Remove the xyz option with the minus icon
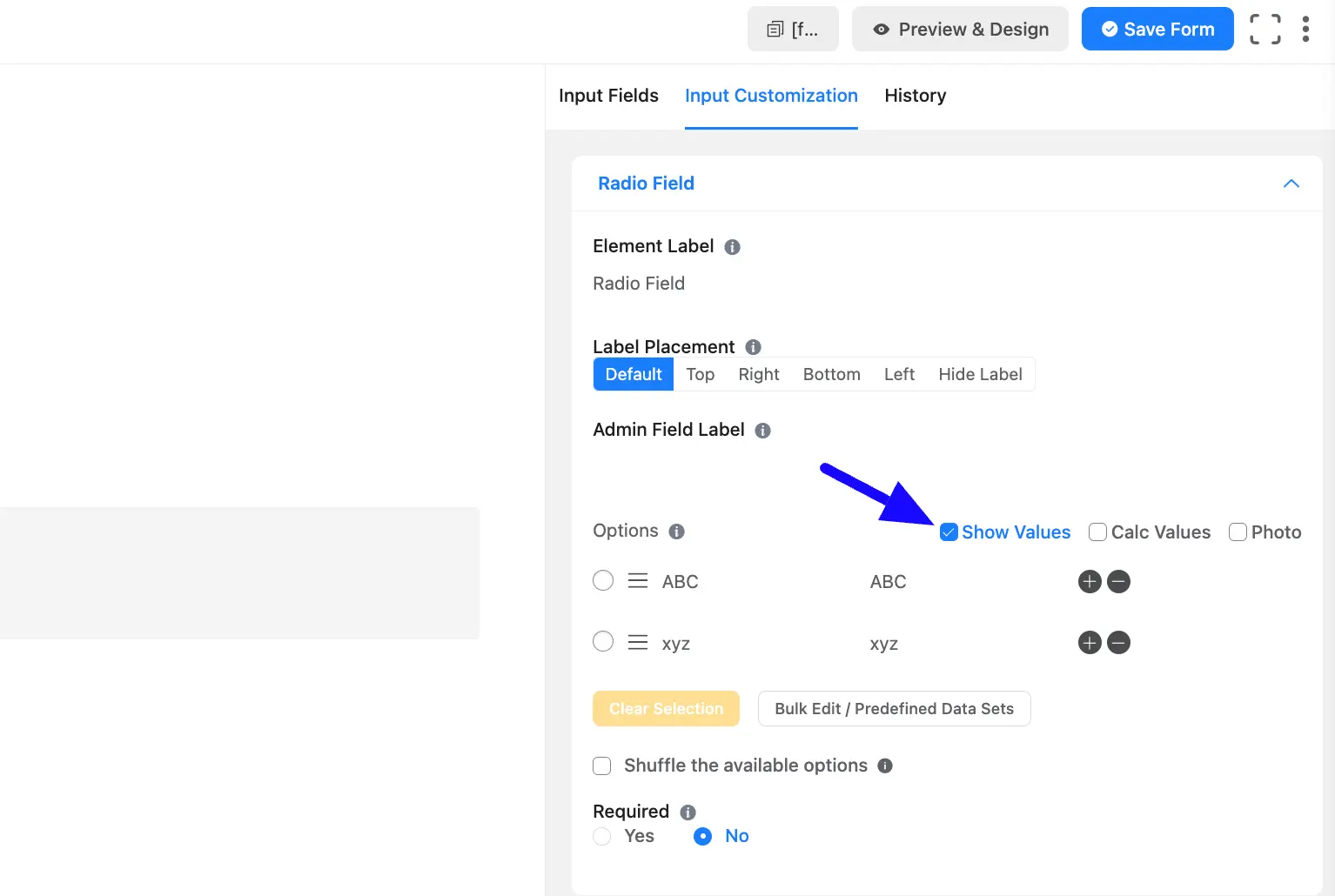The image size is (1335, 896). 1119,643
